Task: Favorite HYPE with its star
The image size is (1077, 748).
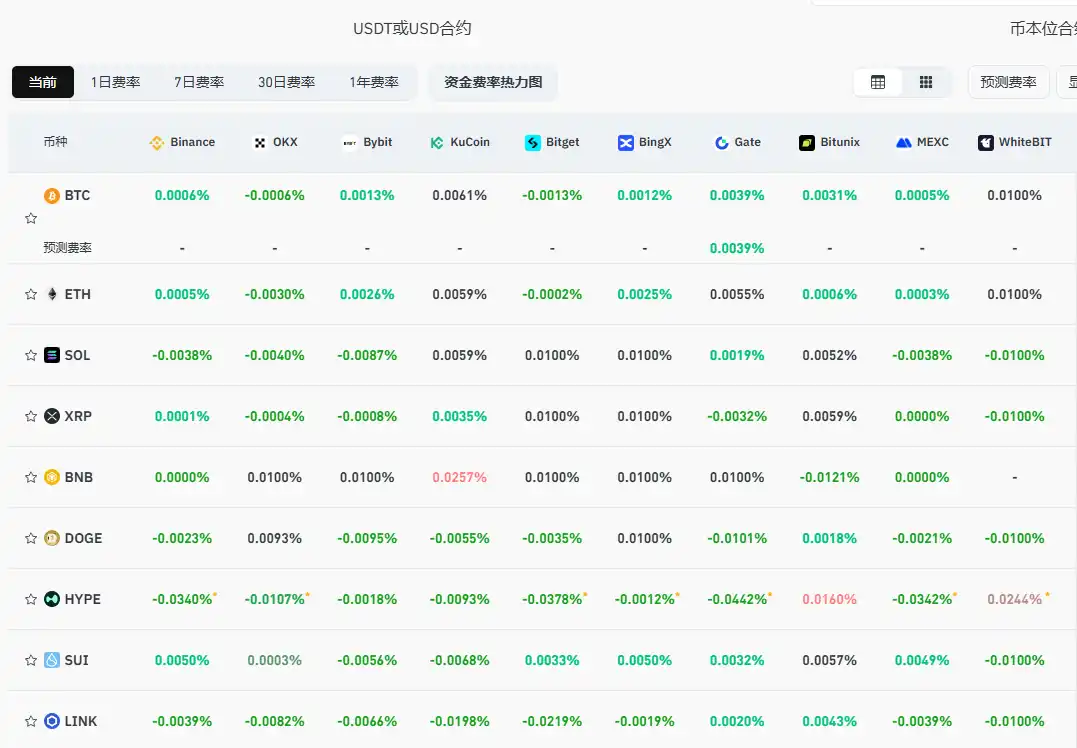Action: coord(31,599)
